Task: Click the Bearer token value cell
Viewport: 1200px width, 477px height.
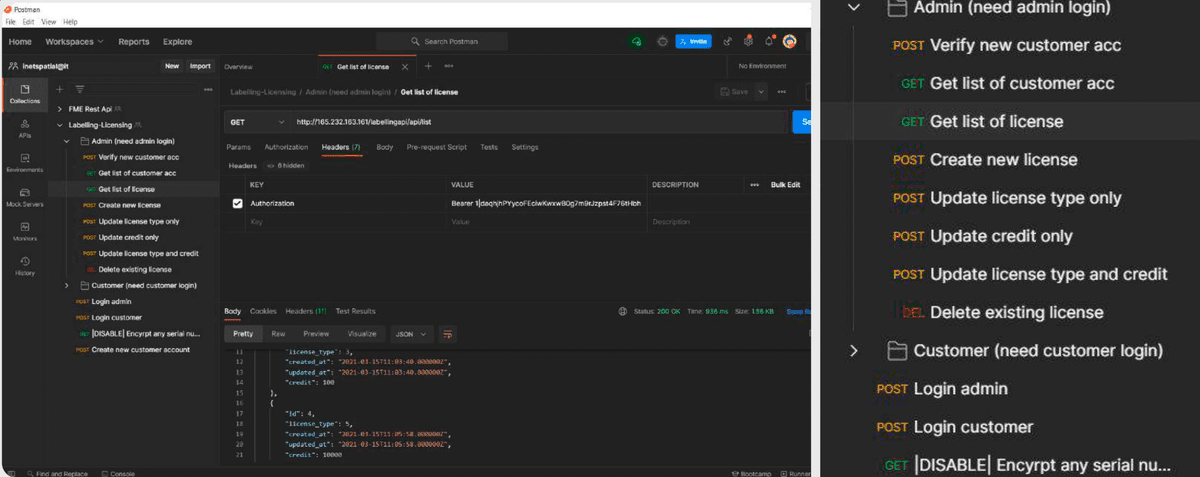Action: point(547,203)
